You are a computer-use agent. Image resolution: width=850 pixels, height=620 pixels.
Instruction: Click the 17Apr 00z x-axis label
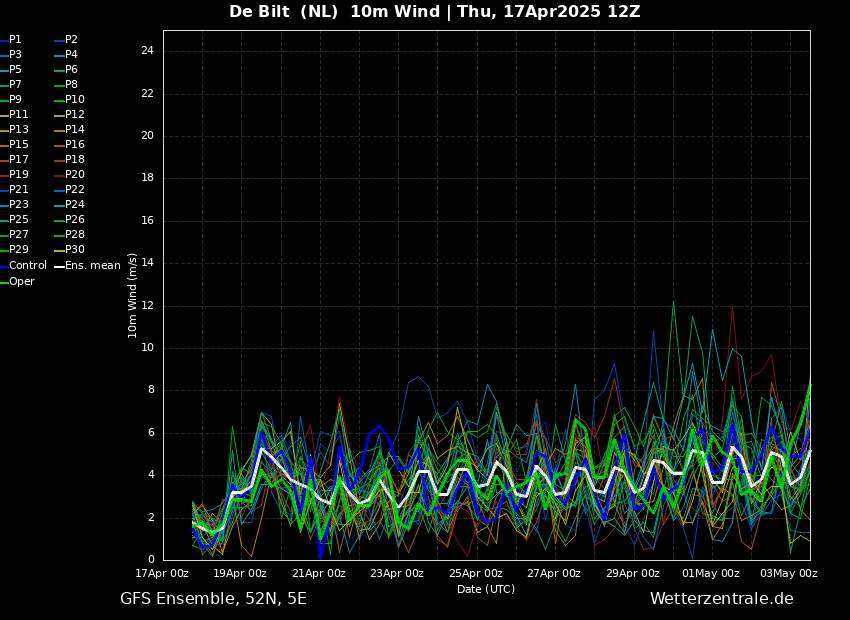click(162, 574)
